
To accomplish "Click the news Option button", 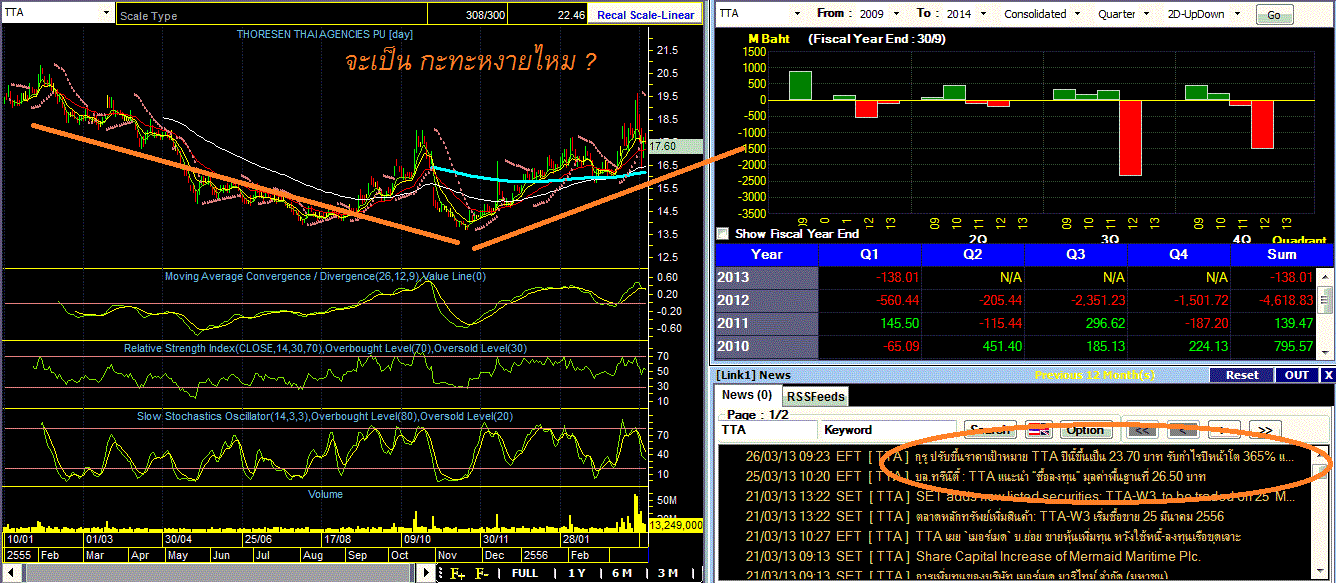I will pos(1085,430).
